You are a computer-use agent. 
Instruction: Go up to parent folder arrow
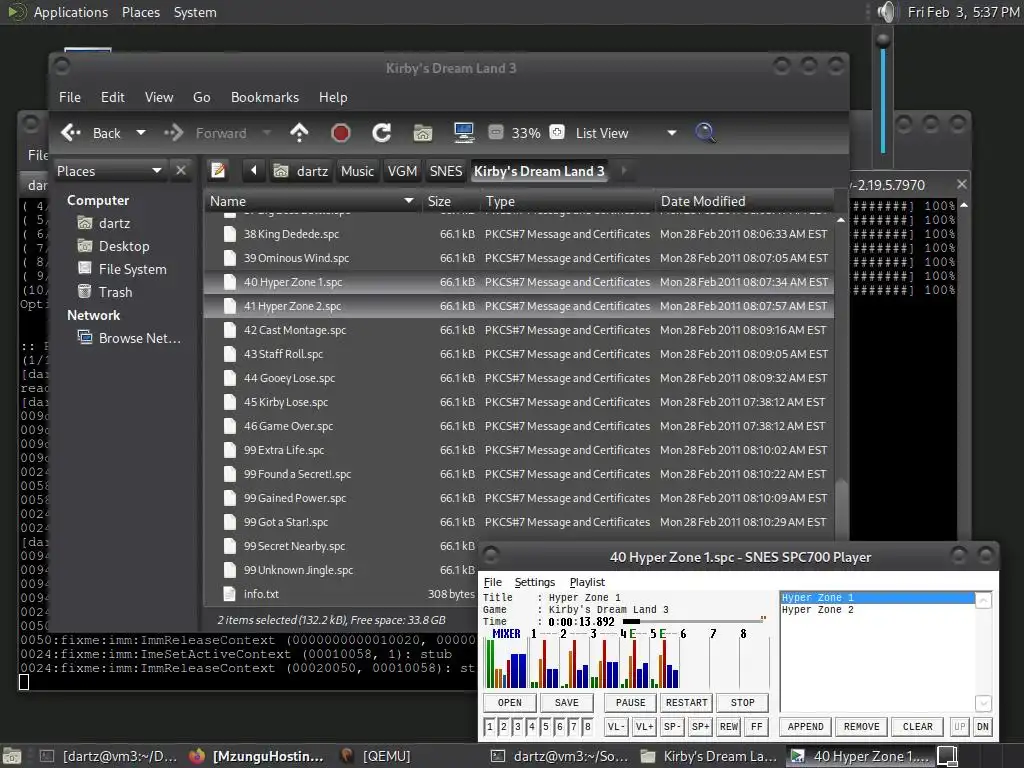299,133
